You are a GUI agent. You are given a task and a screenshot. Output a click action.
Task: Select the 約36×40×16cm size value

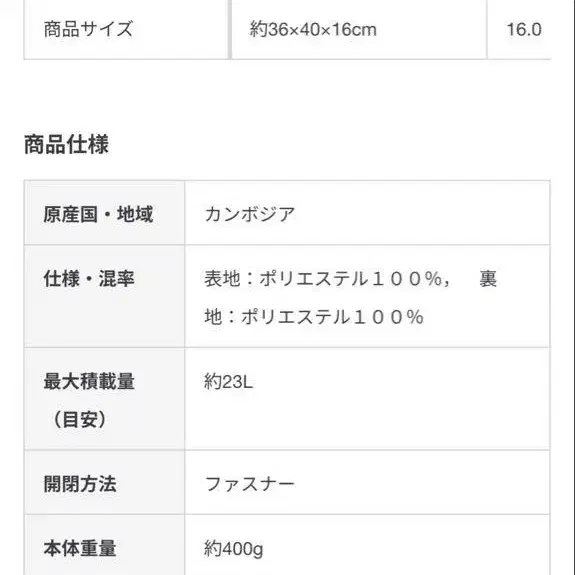pos(313,29)
